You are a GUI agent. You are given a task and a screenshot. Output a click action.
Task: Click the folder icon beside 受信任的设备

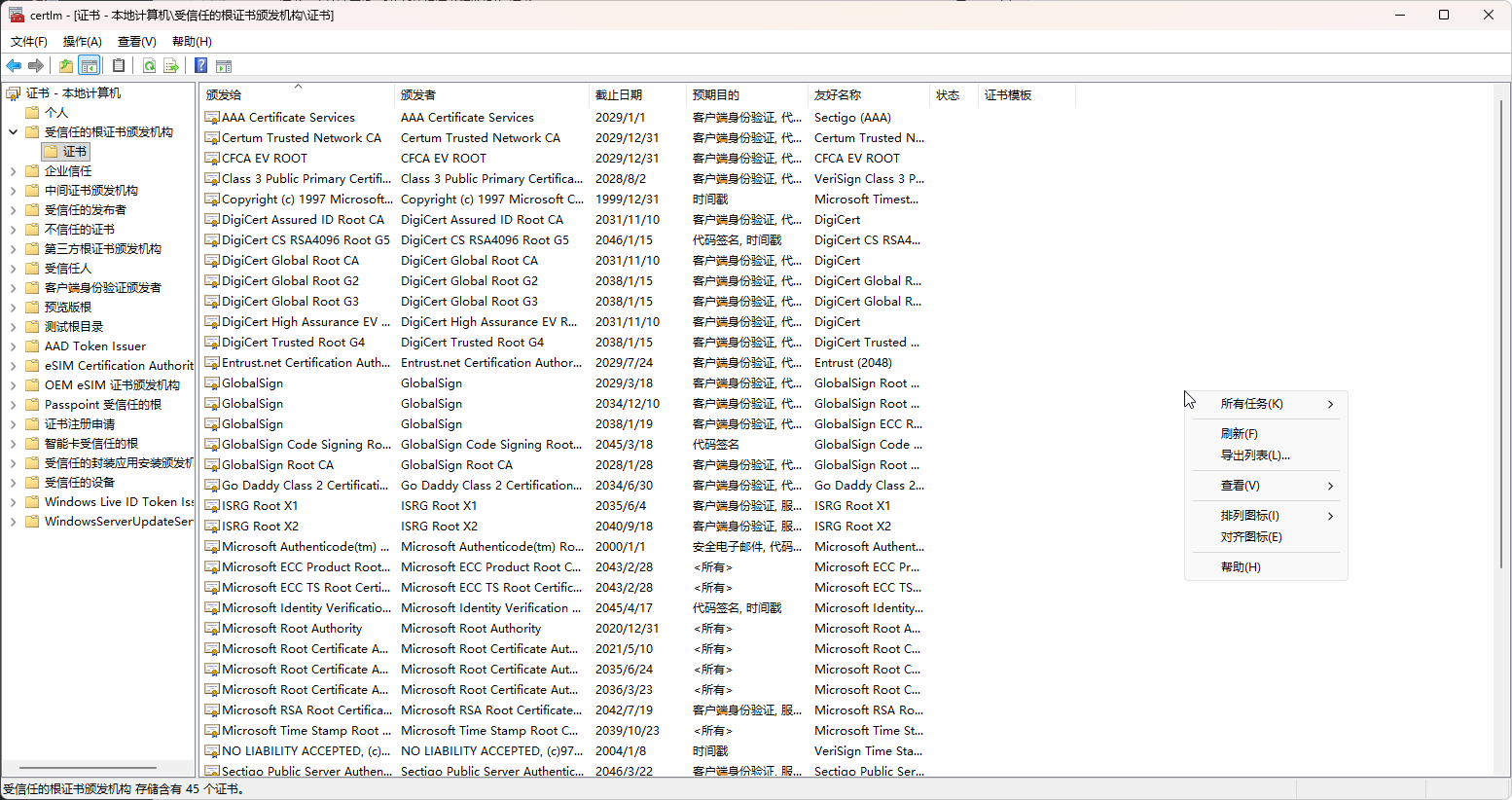[32, 483]
